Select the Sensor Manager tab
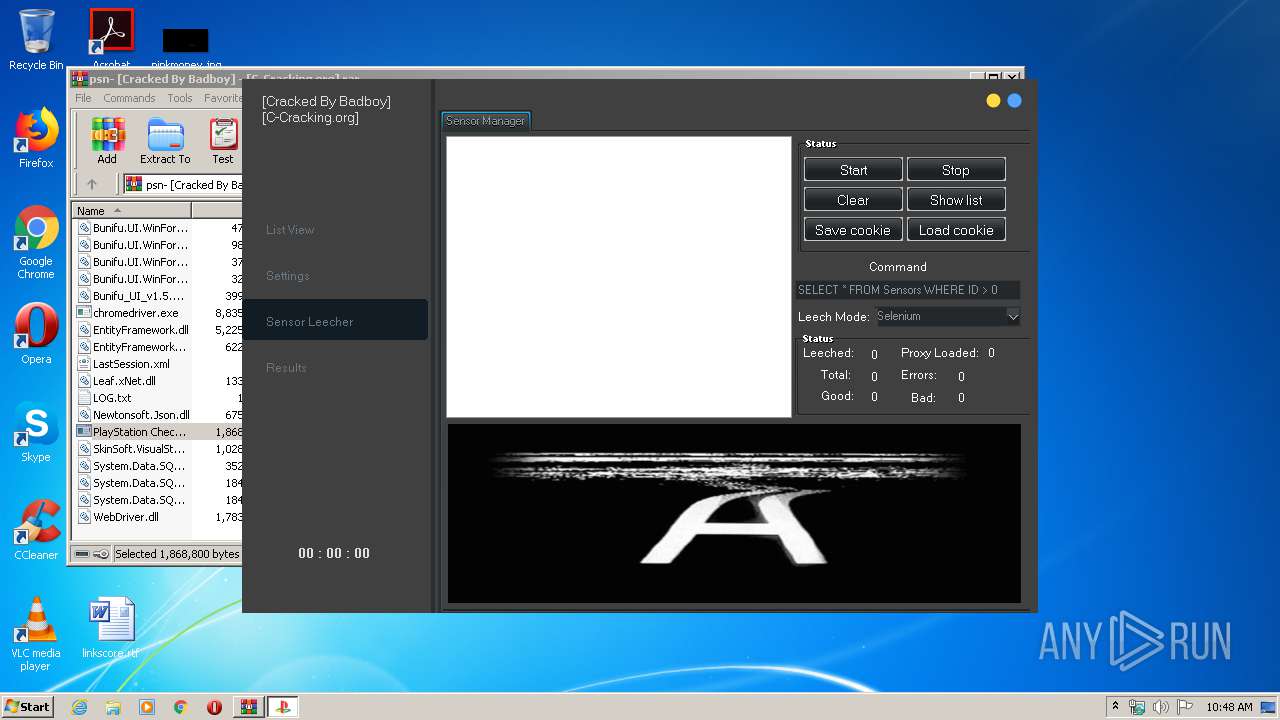1280x720 pixels. click(x=485, y=121)
